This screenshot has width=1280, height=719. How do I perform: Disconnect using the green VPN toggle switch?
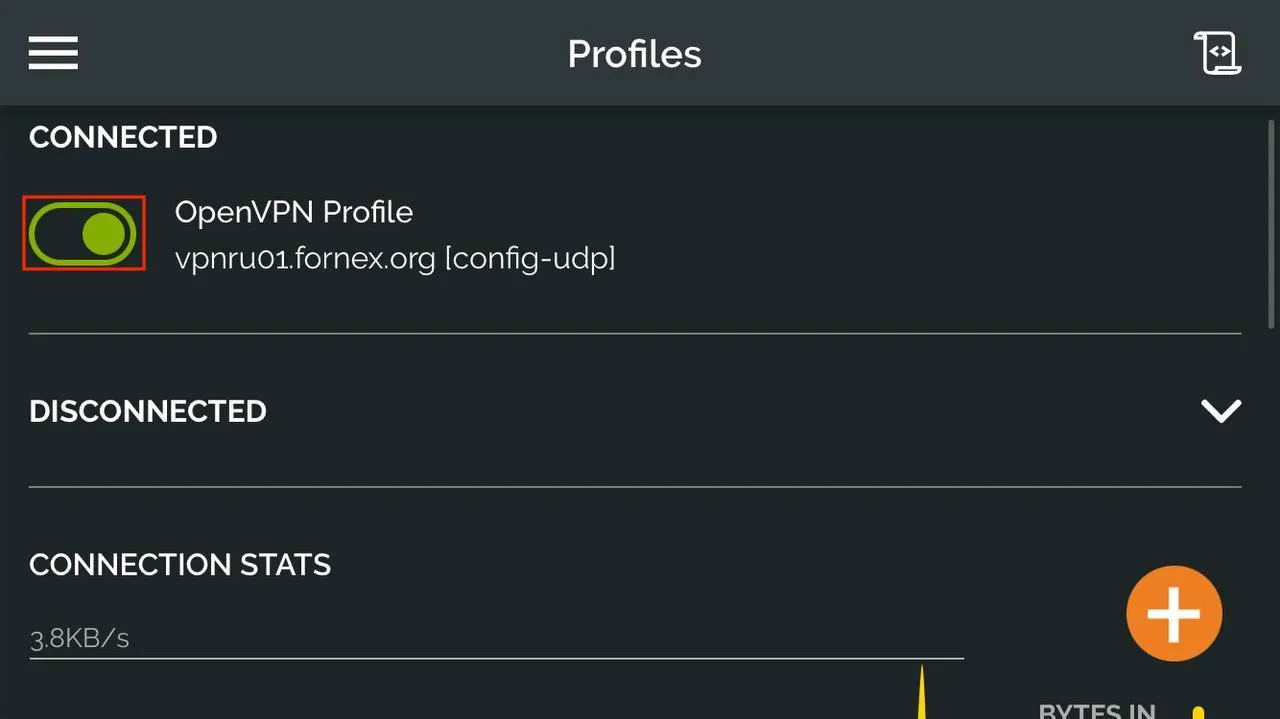[x=84, y=233]
